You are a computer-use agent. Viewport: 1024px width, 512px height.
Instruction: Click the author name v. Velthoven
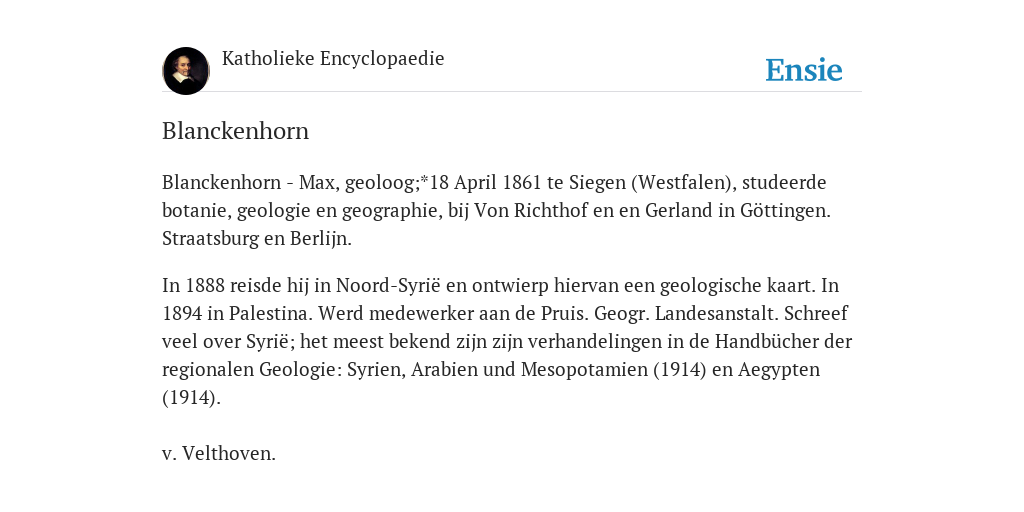pyautogui.click(x=219, y=453)
